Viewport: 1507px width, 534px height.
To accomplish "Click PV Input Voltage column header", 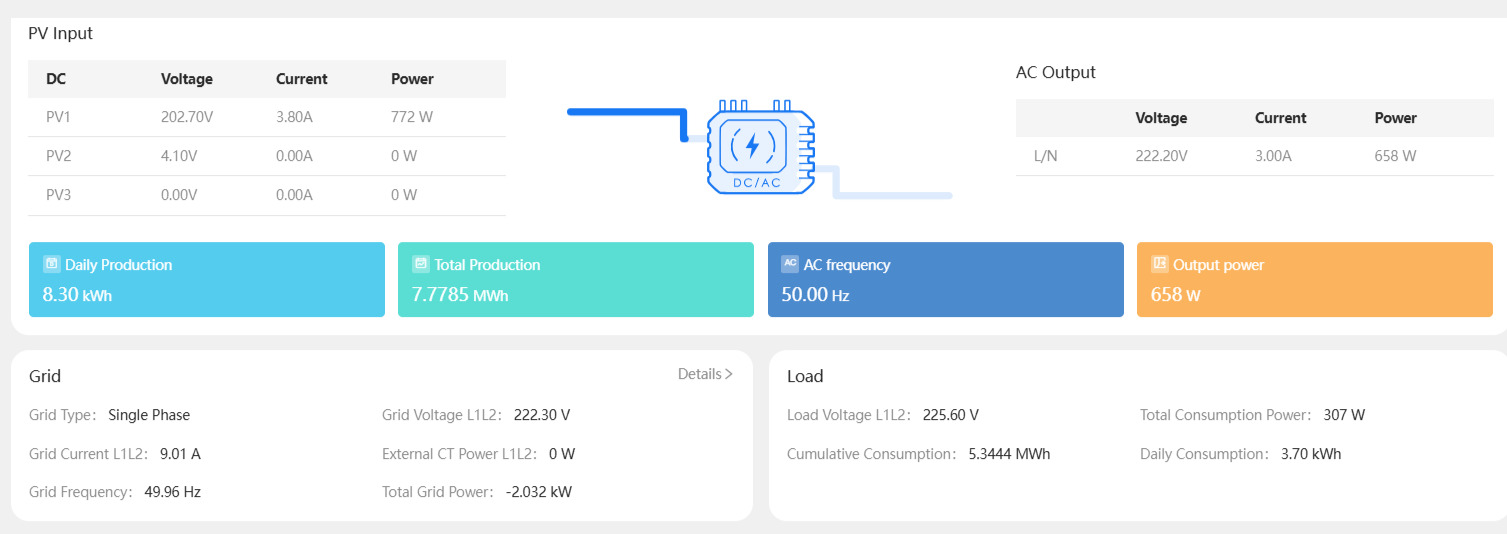I will (187, 79).
